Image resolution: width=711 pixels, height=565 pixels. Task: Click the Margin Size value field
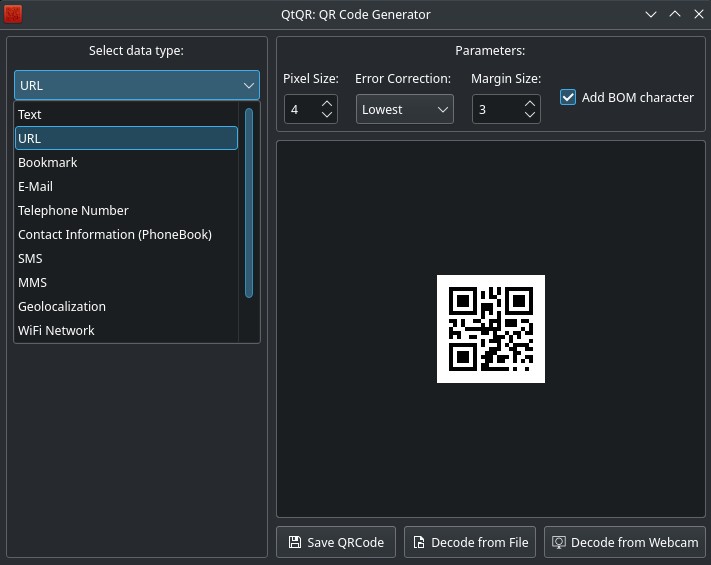[x=498, y=109]
